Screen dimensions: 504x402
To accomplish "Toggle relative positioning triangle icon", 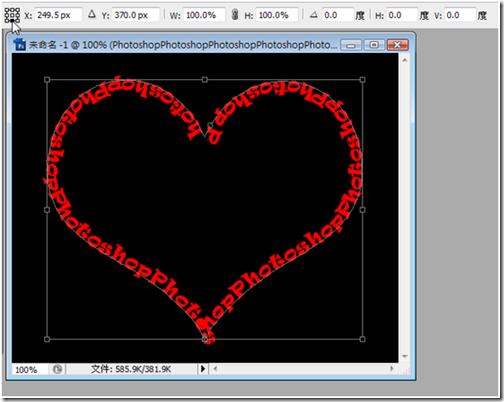I will pos(92,15).
